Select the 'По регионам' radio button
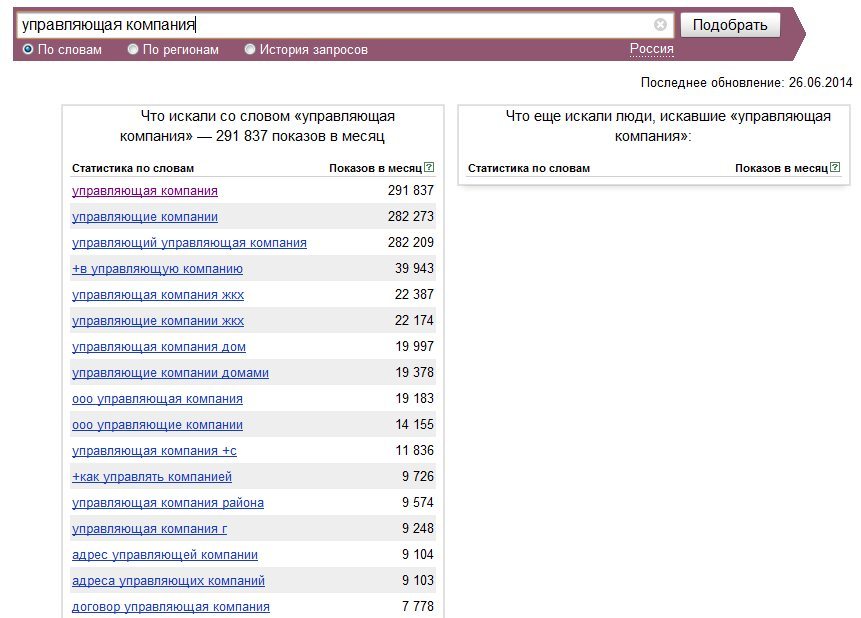 point(133,49)
